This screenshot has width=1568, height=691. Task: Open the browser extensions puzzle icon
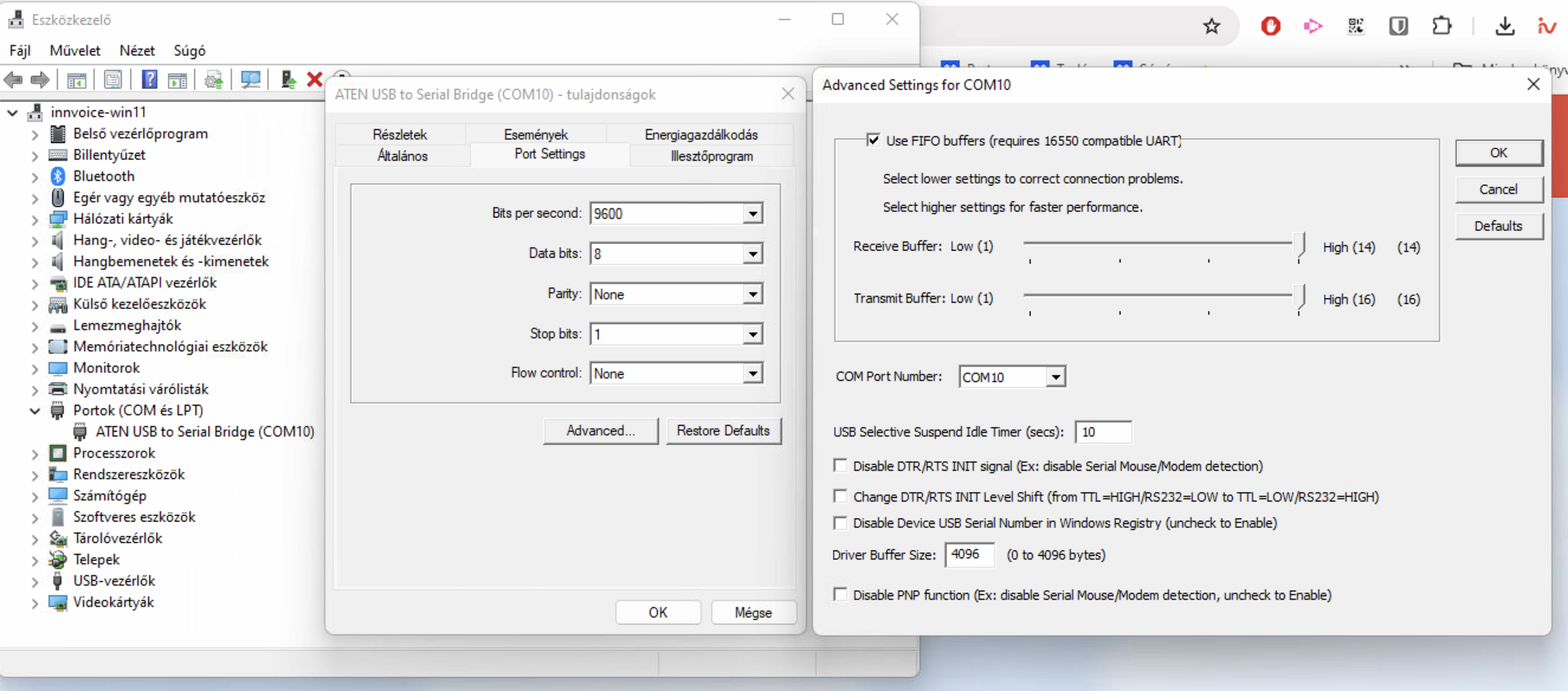coord(1441,26)
